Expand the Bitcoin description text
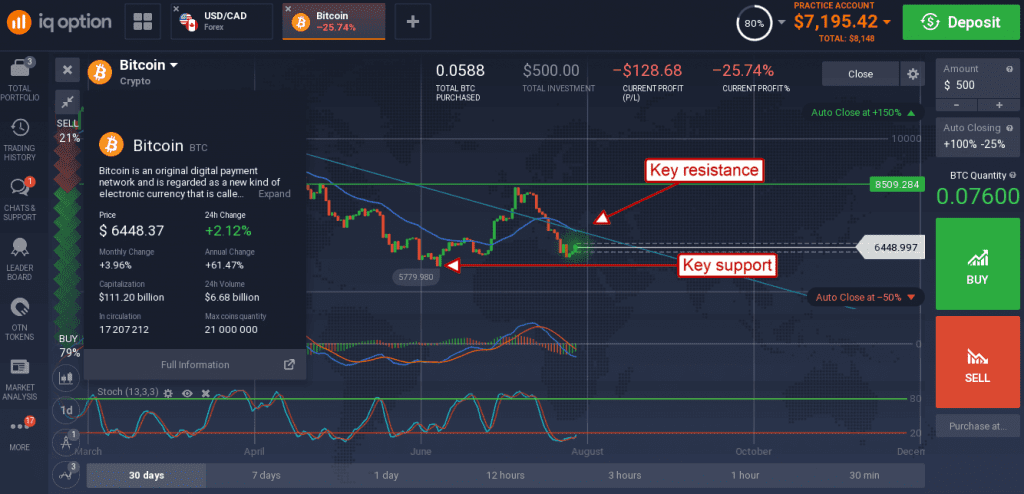This screenshot has height=494, width=1024. [x=274, y=194]
